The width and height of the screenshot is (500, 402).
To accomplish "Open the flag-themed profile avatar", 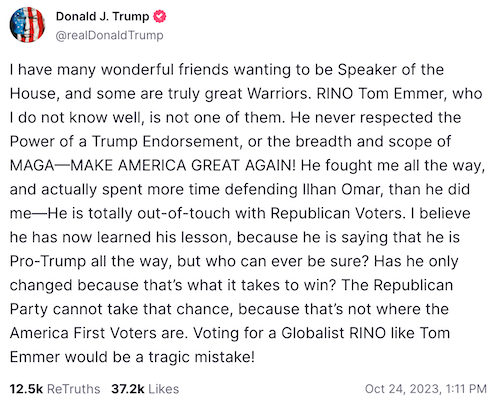I will pyautogui.click(x=27, y=25).
